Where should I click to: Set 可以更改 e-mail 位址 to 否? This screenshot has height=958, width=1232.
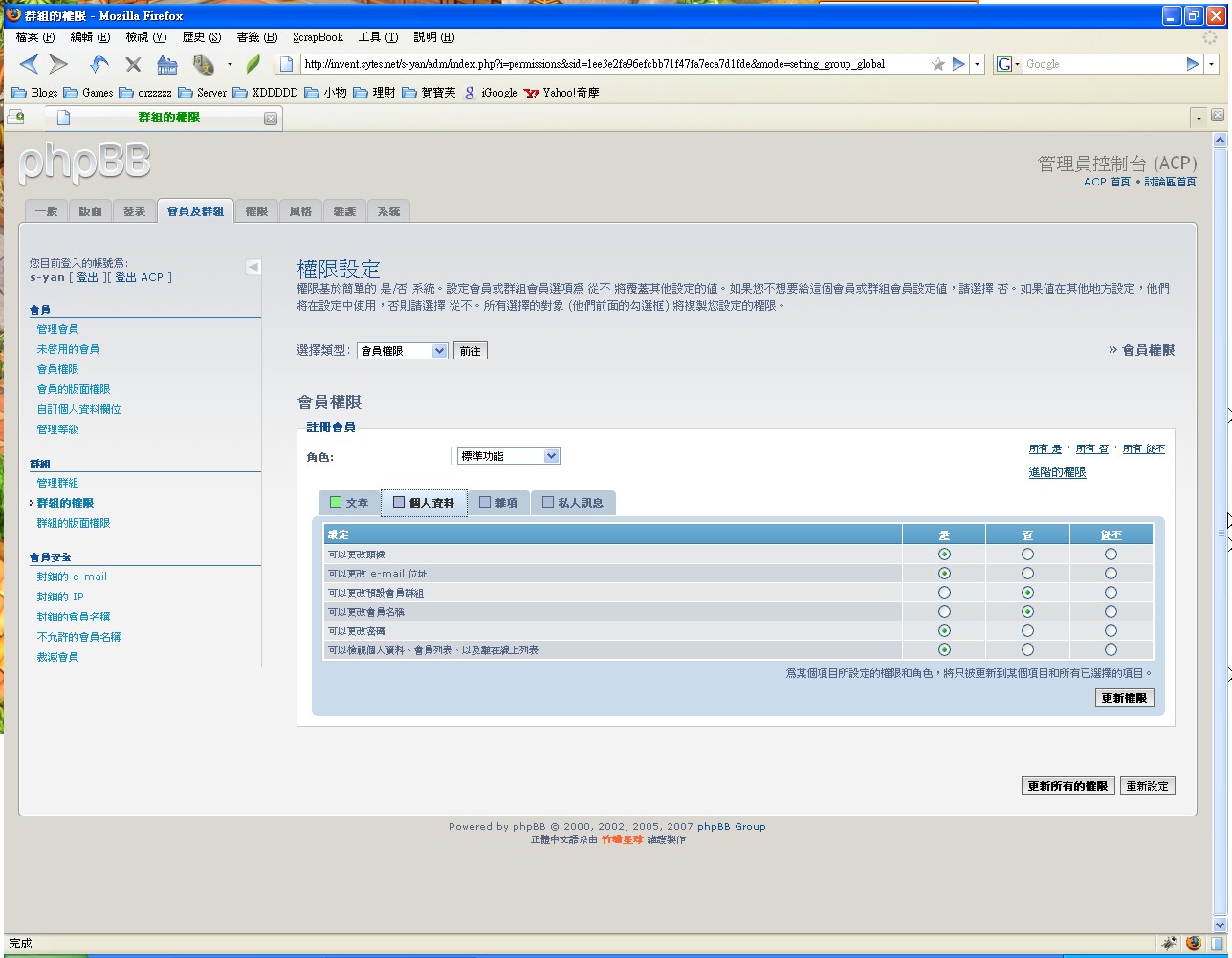pyautogui.click(x=1027, y=574)
